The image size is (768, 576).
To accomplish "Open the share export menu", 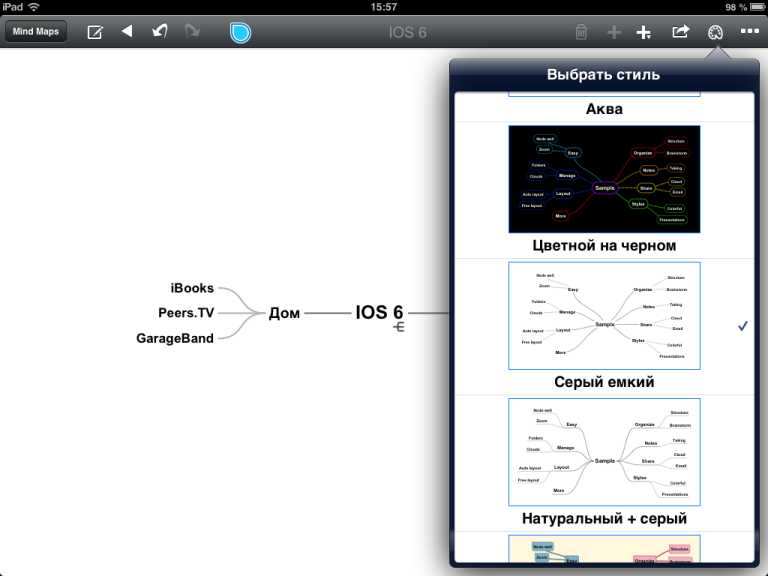I will point(680,32).
